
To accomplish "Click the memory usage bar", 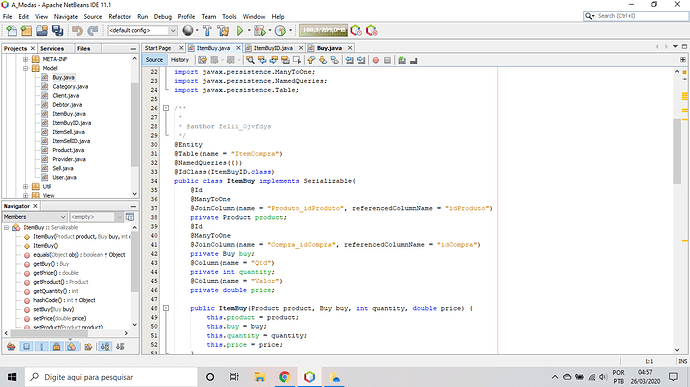I will [323, 30].
